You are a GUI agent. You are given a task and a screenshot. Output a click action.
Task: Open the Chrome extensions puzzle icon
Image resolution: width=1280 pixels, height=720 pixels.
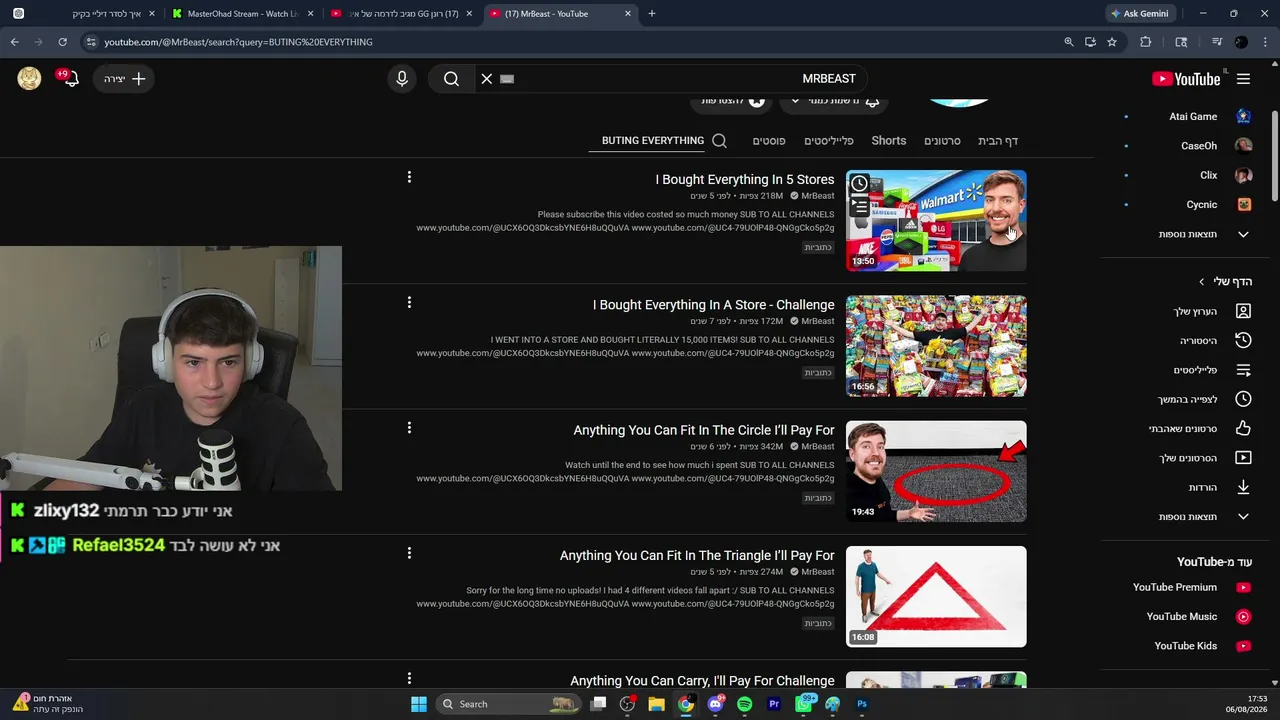[1146, 42]
